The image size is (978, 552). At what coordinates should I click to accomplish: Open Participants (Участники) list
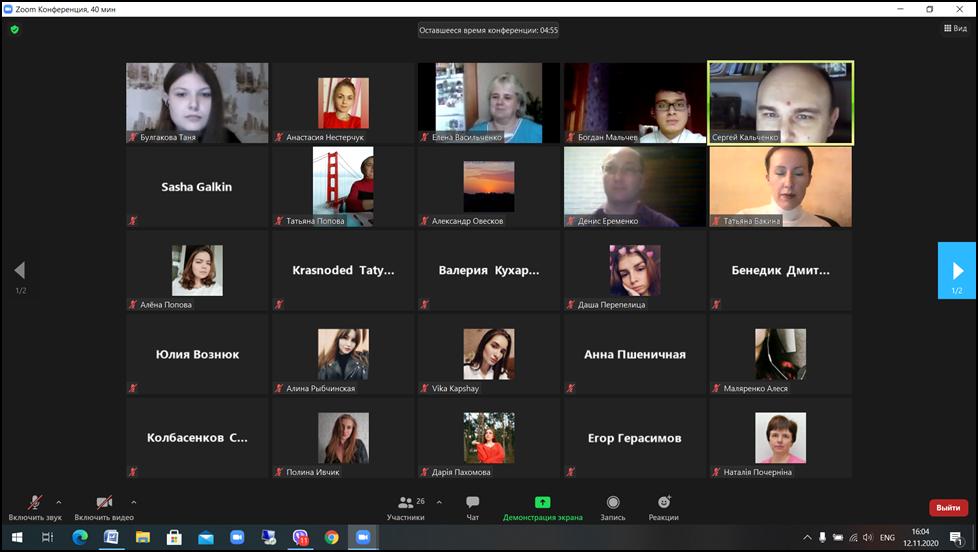click(x=405, y=507)
